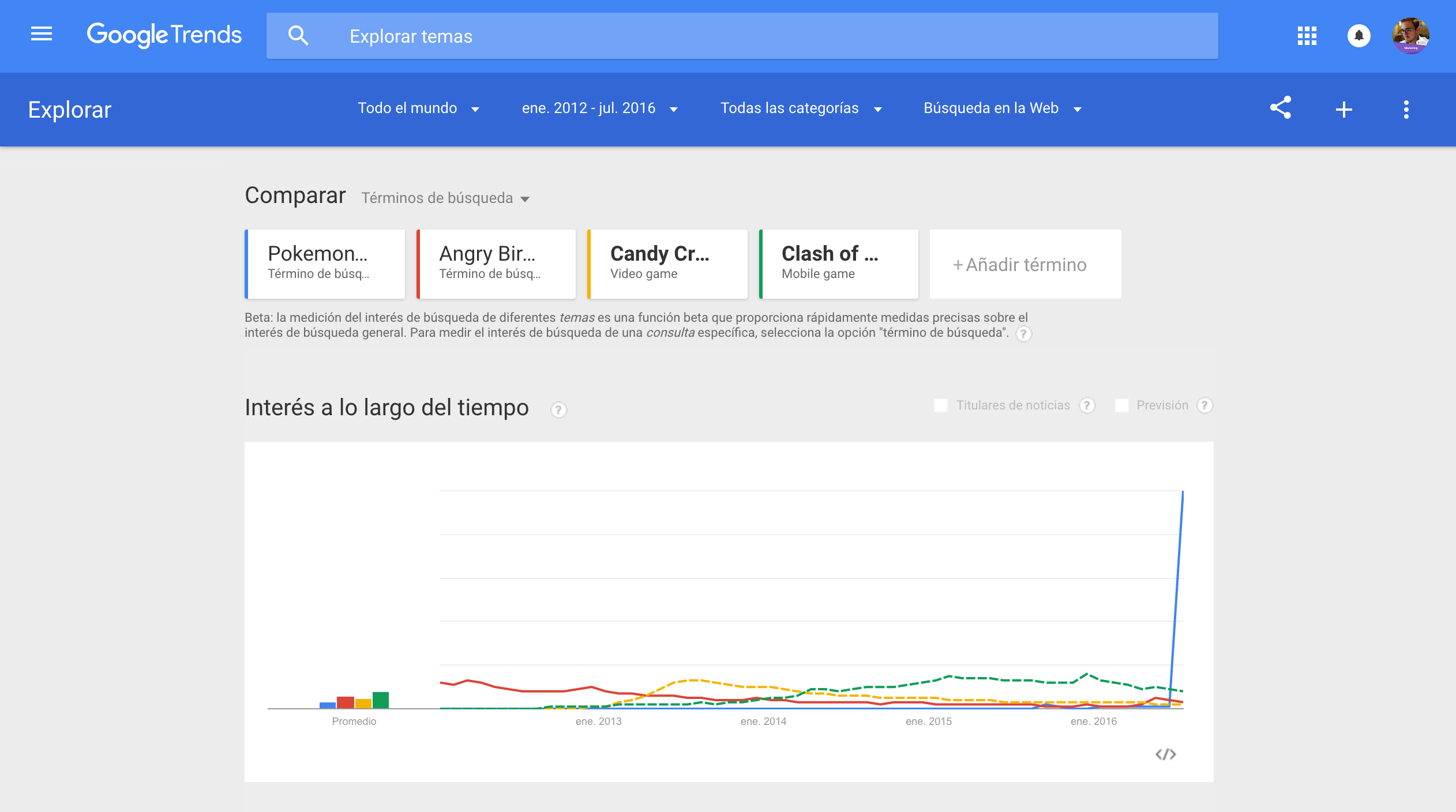Screen dimensions: 1456x812
Task: Expand the ene. 2012 - jul. 2016 date dropdown
Action: [600, 108]
